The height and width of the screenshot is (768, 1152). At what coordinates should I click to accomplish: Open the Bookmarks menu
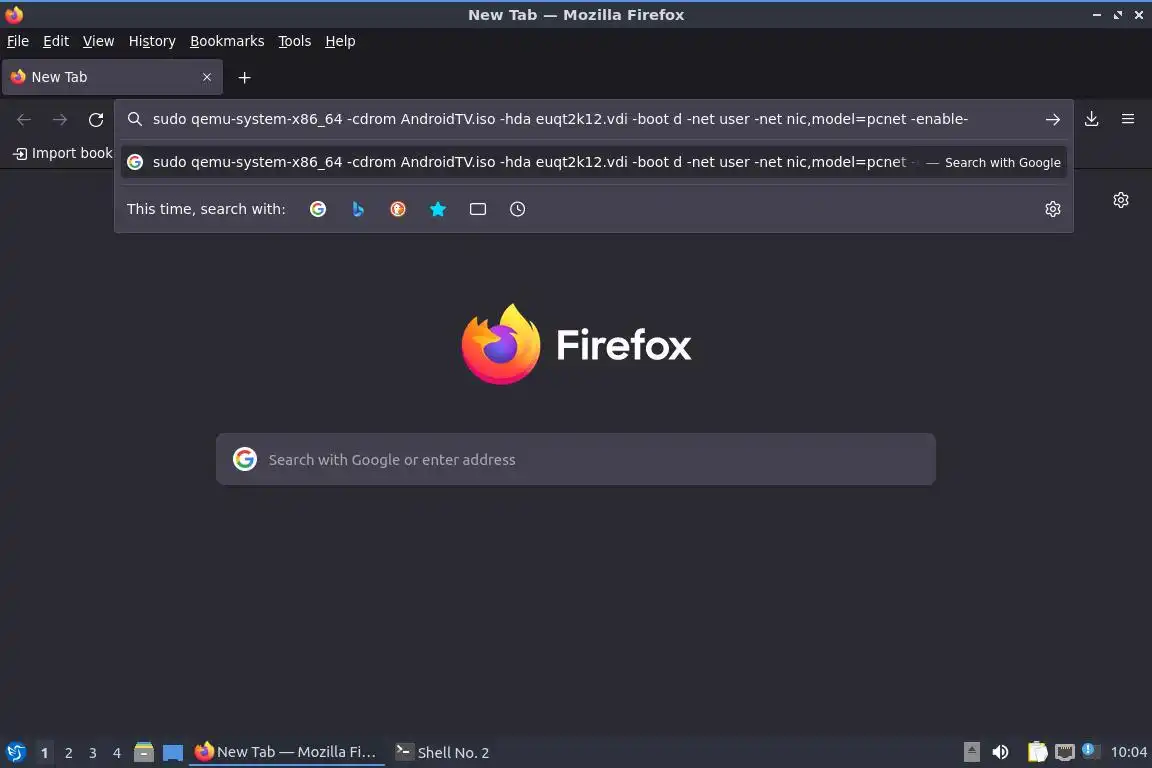[x=227, y=41]
